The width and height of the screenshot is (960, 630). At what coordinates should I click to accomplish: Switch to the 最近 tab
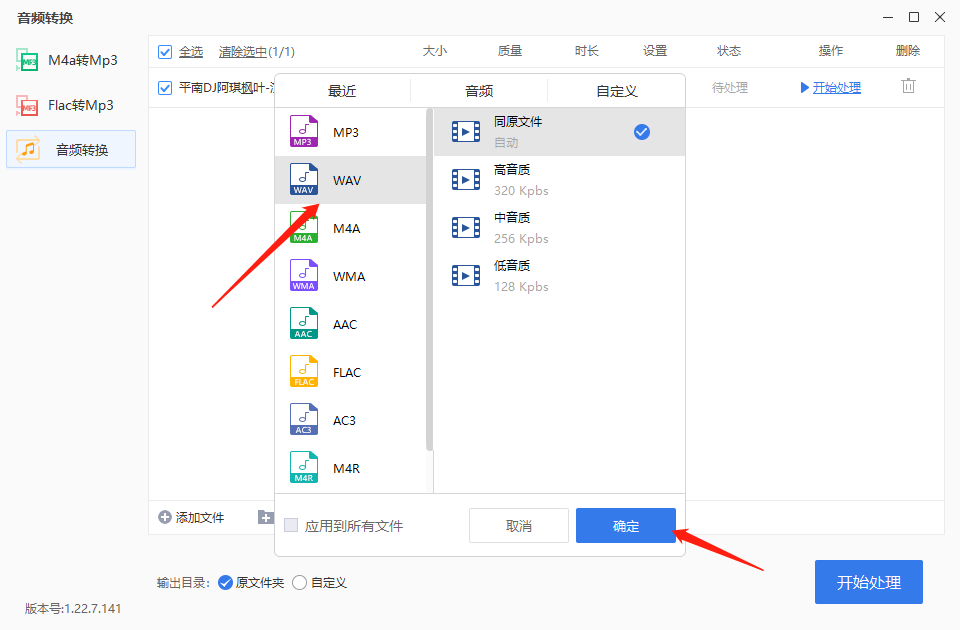point(342,91)
